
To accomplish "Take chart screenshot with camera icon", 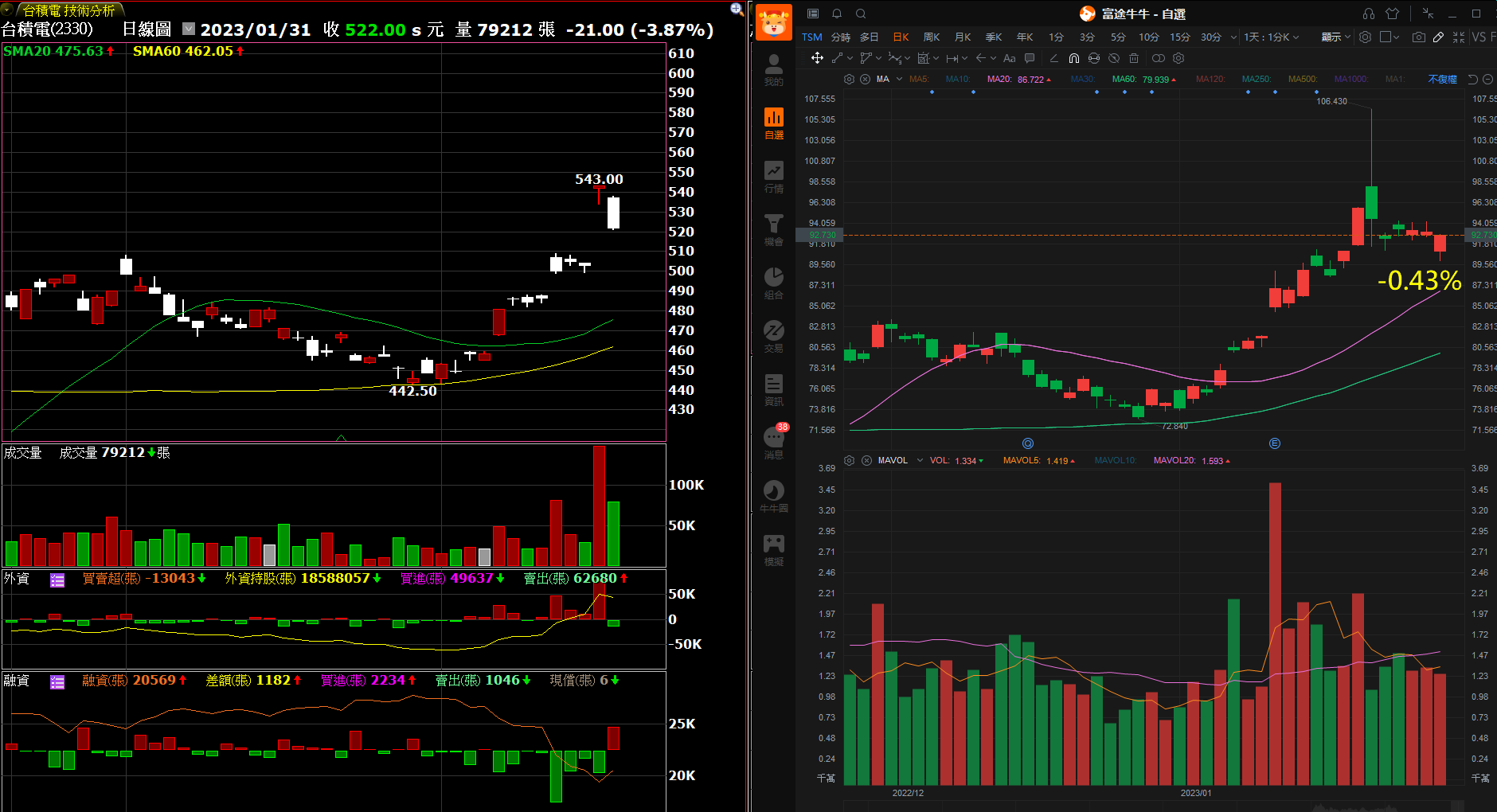I will point(1418,37).
